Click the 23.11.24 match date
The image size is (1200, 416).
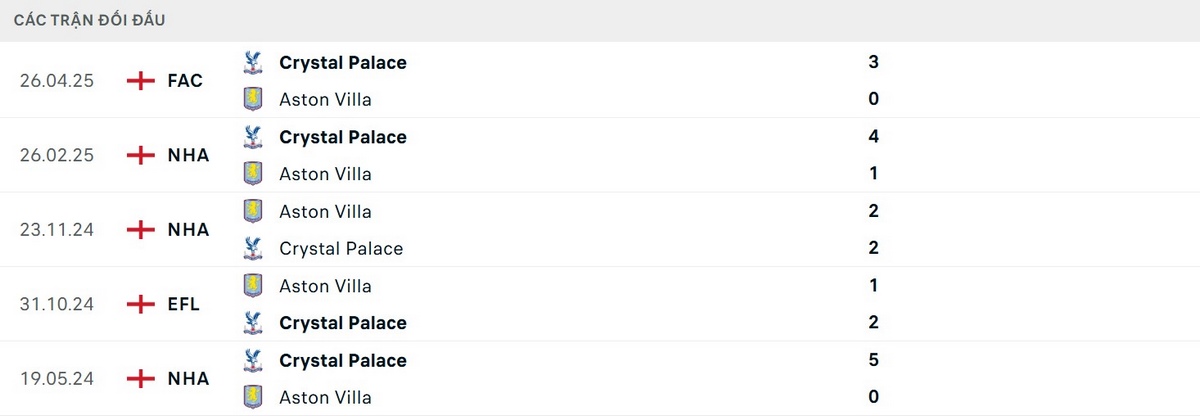(57, 230)
